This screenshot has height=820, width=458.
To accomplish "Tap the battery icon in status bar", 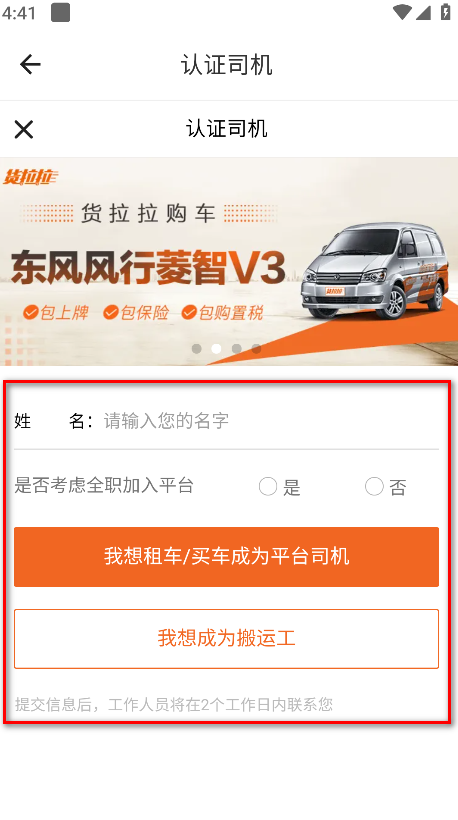I will click(x=445, y=12).
